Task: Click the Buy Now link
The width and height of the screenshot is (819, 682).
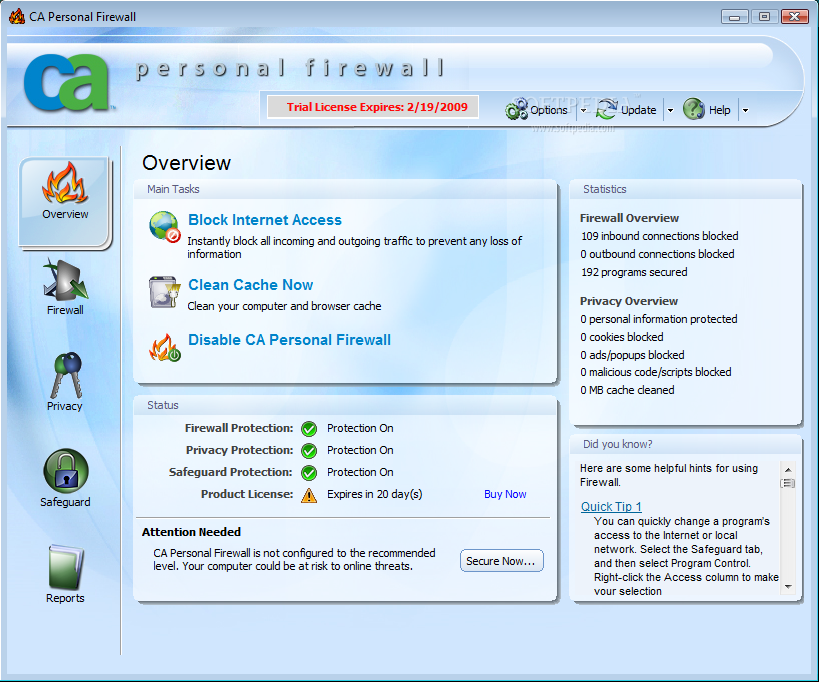Action: click(x=505, y=494)
